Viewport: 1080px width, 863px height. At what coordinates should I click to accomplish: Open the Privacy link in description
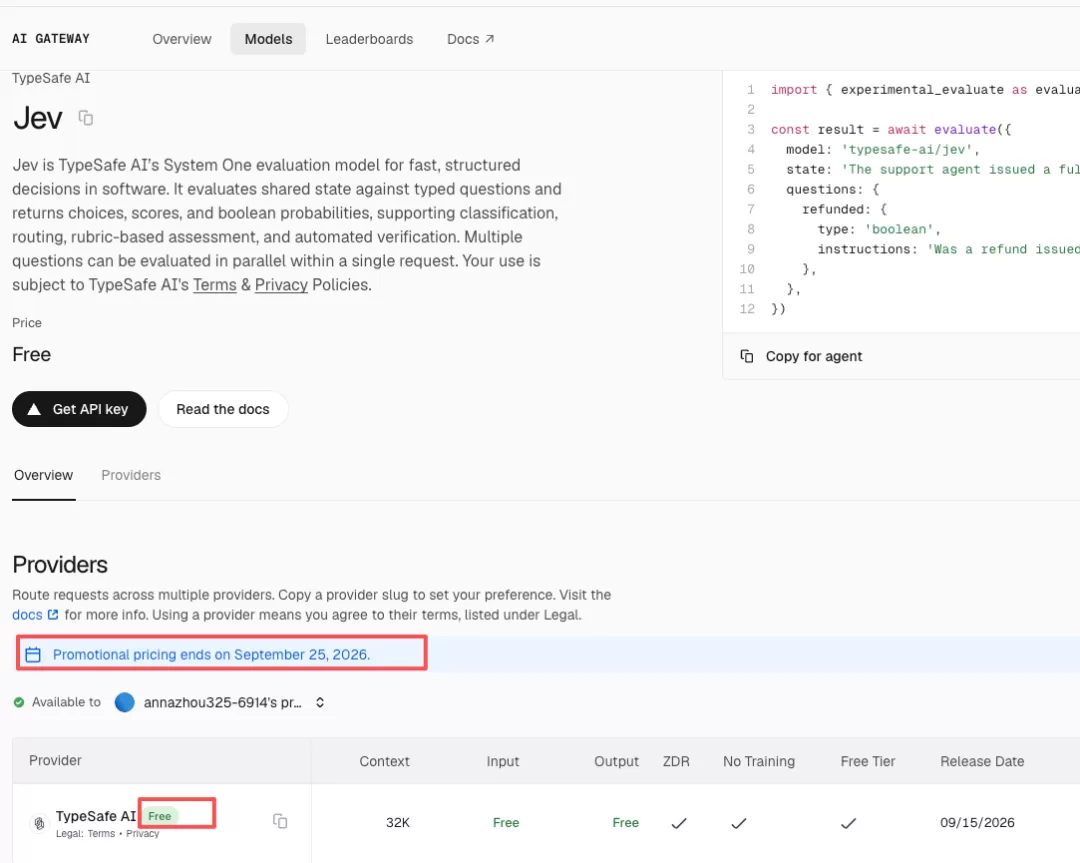281,284
